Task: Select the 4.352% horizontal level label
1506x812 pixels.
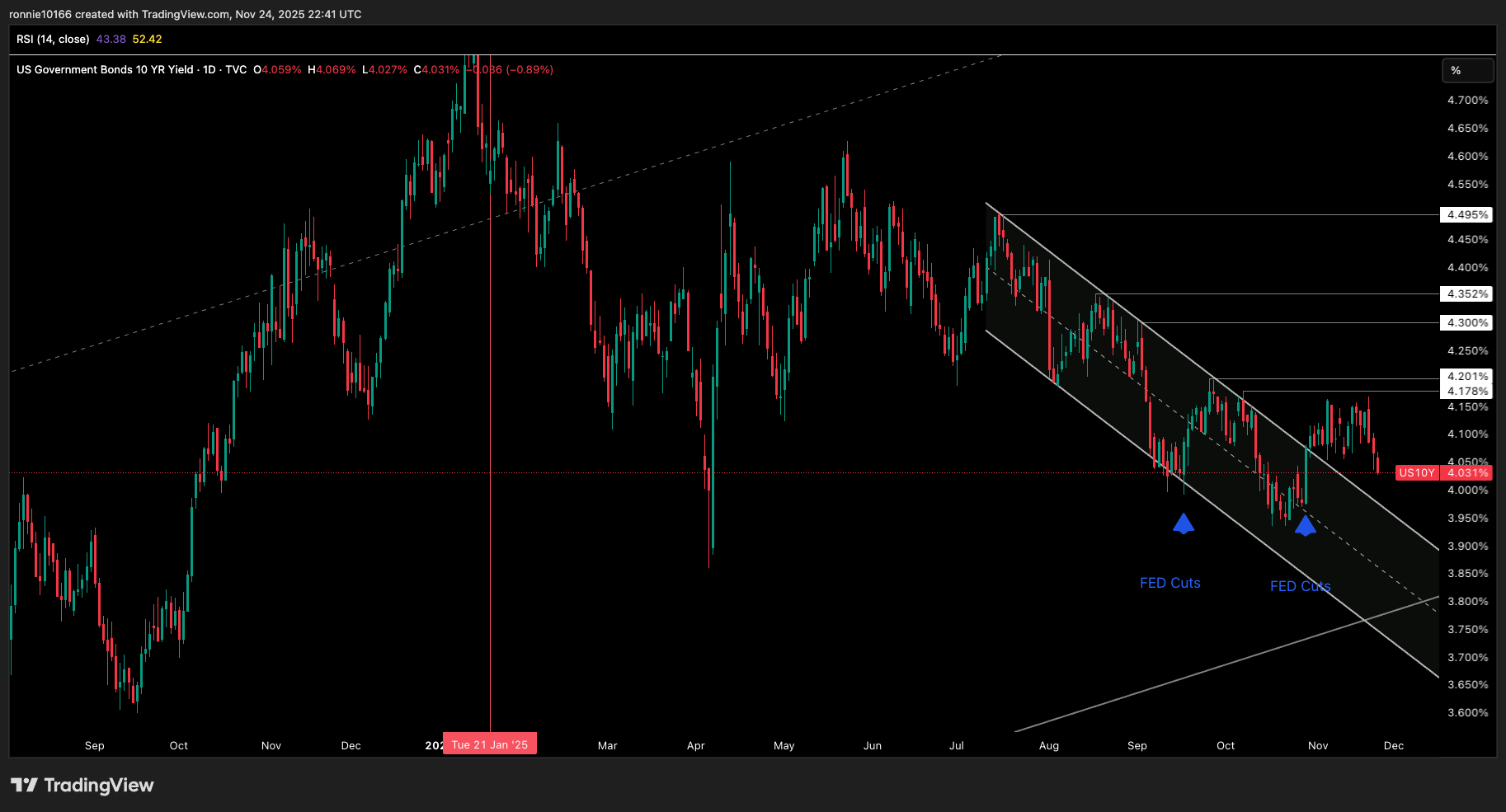Action: point(1466,293)
